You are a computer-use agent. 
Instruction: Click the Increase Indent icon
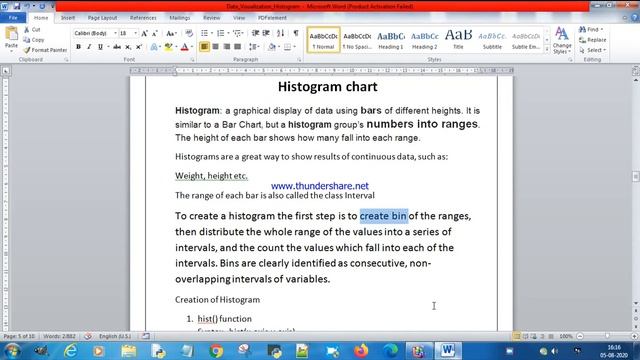266,33
